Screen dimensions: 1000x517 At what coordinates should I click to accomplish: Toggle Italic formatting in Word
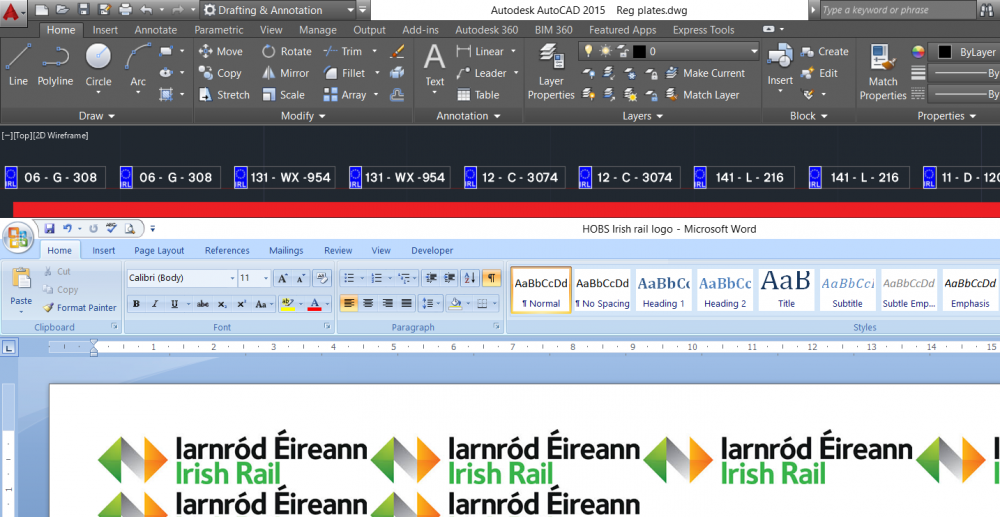pos(155,304)
